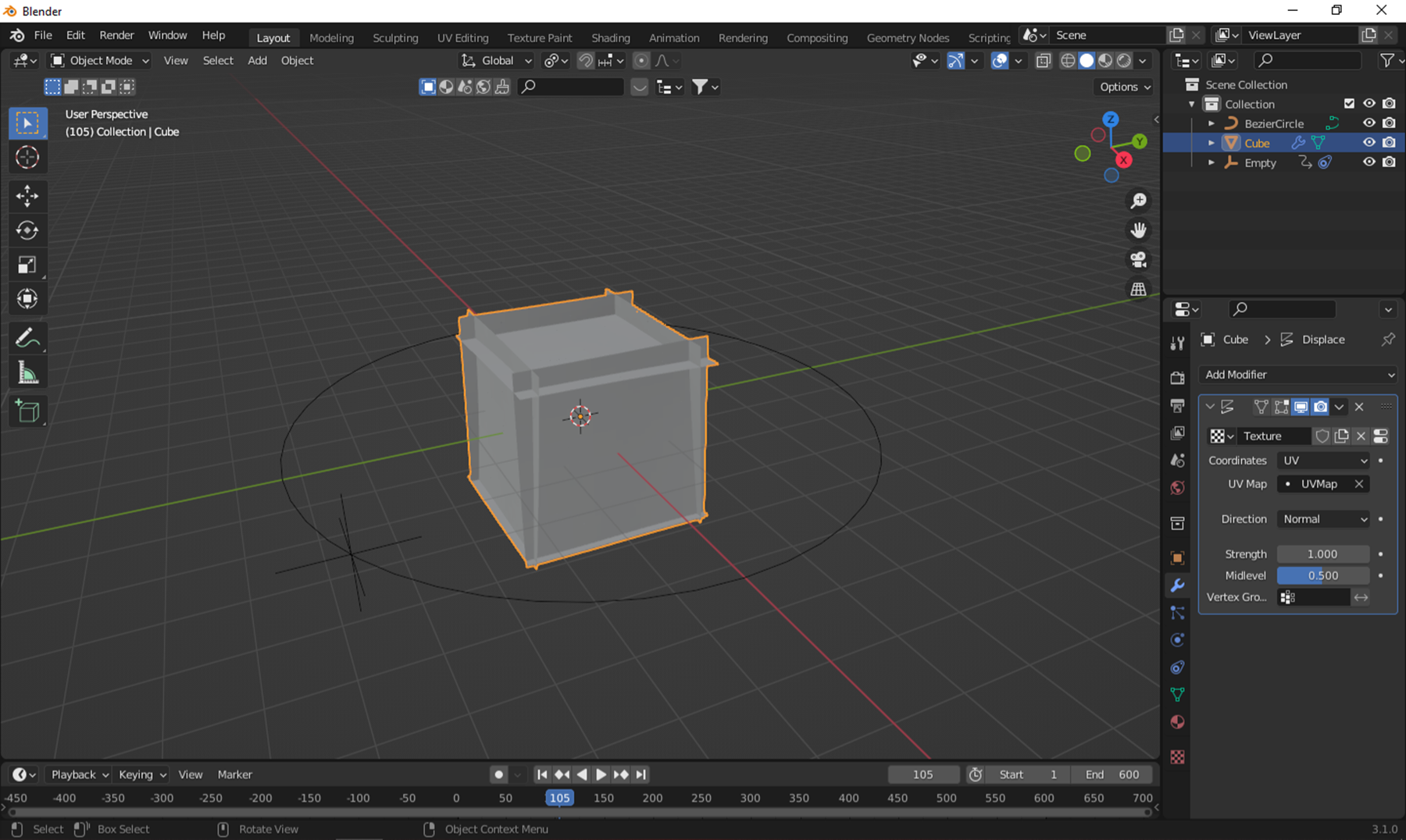Play animation forward in timeline
The image size is (1406, 840).
(x=601, y=774)
